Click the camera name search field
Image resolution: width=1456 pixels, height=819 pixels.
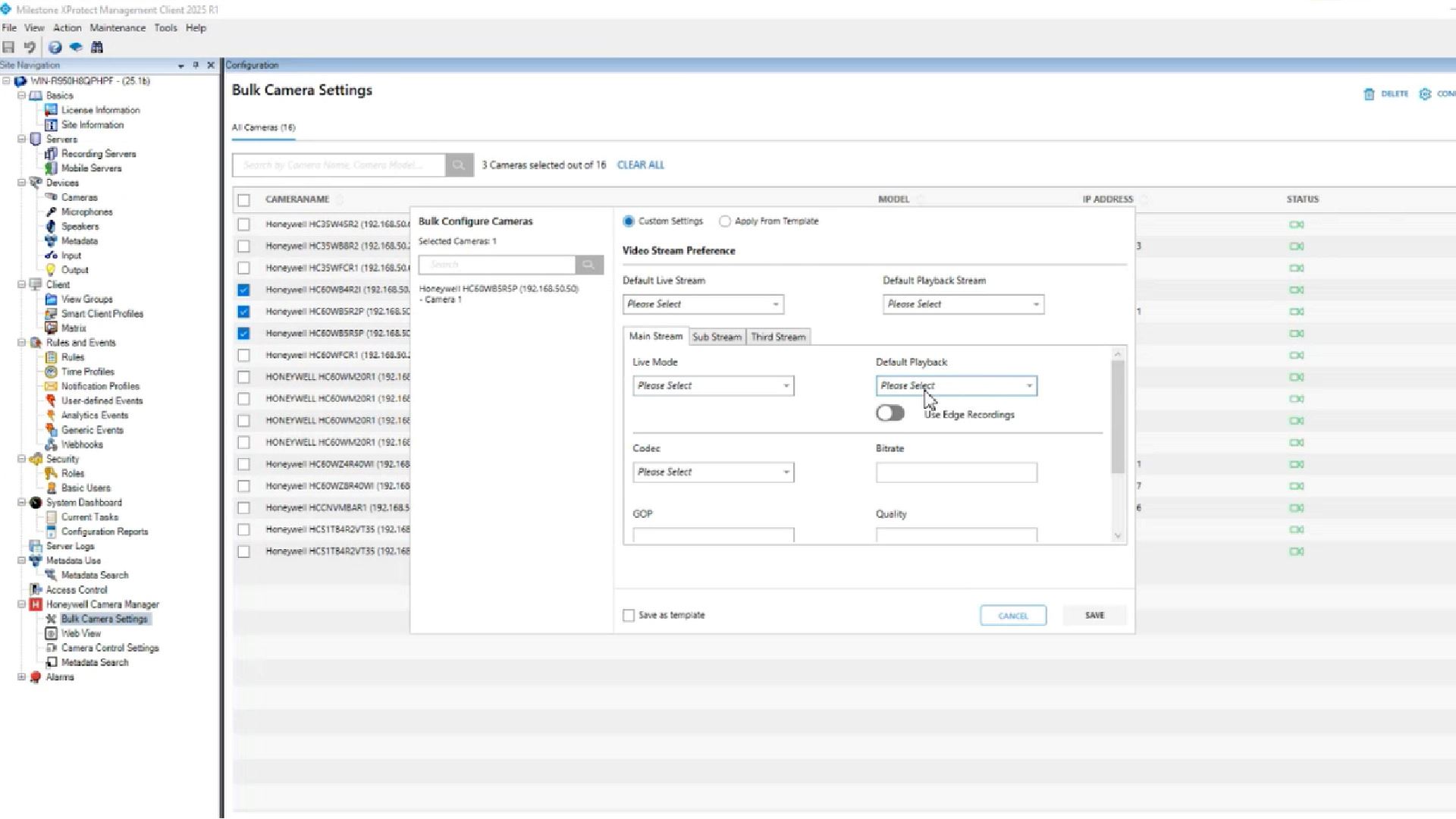pos(339,165)
